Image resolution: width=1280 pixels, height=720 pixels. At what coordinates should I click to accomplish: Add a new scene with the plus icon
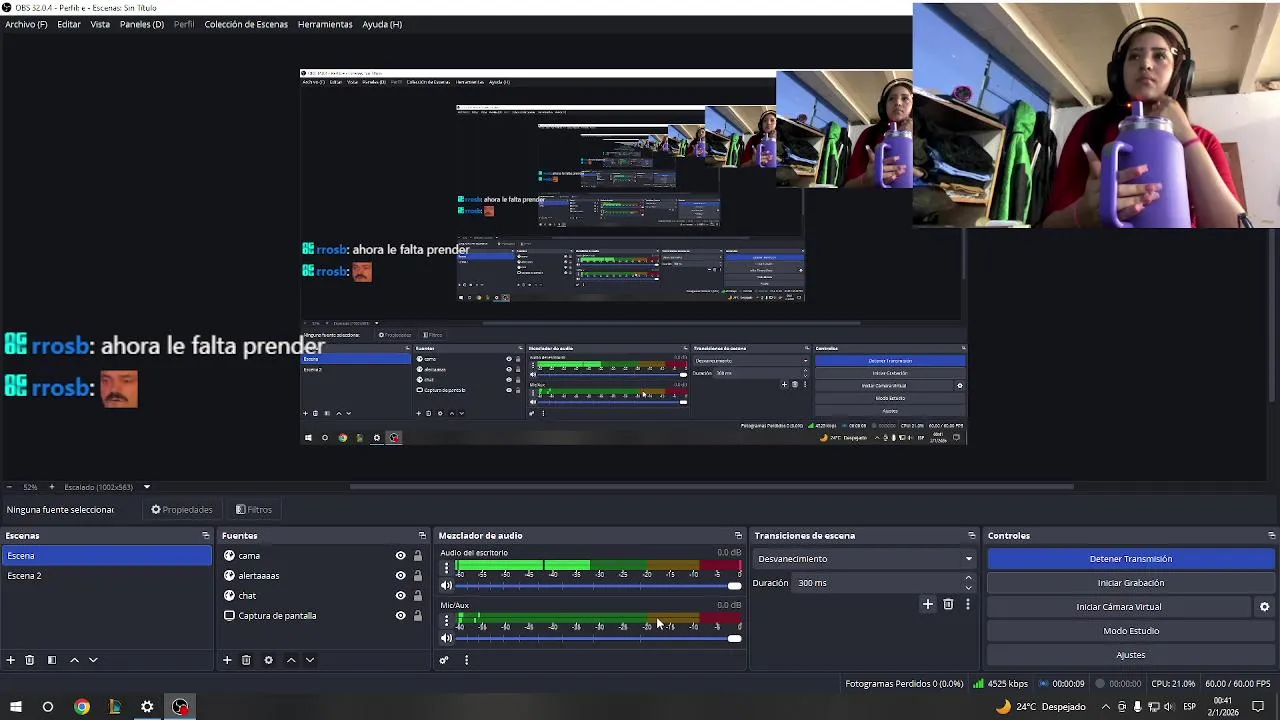11,660
